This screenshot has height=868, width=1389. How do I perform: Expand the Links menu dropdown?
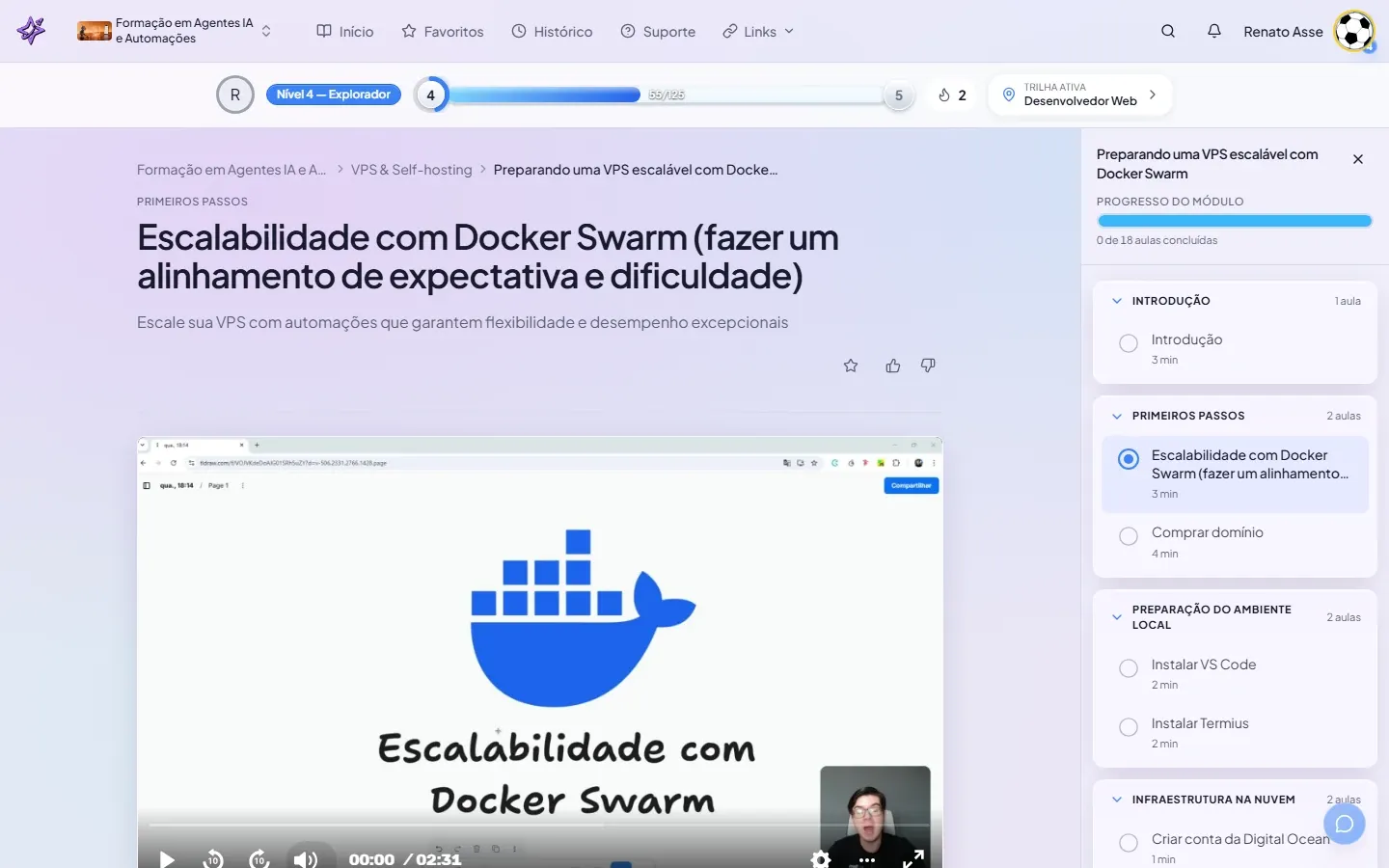coord(758,31)
